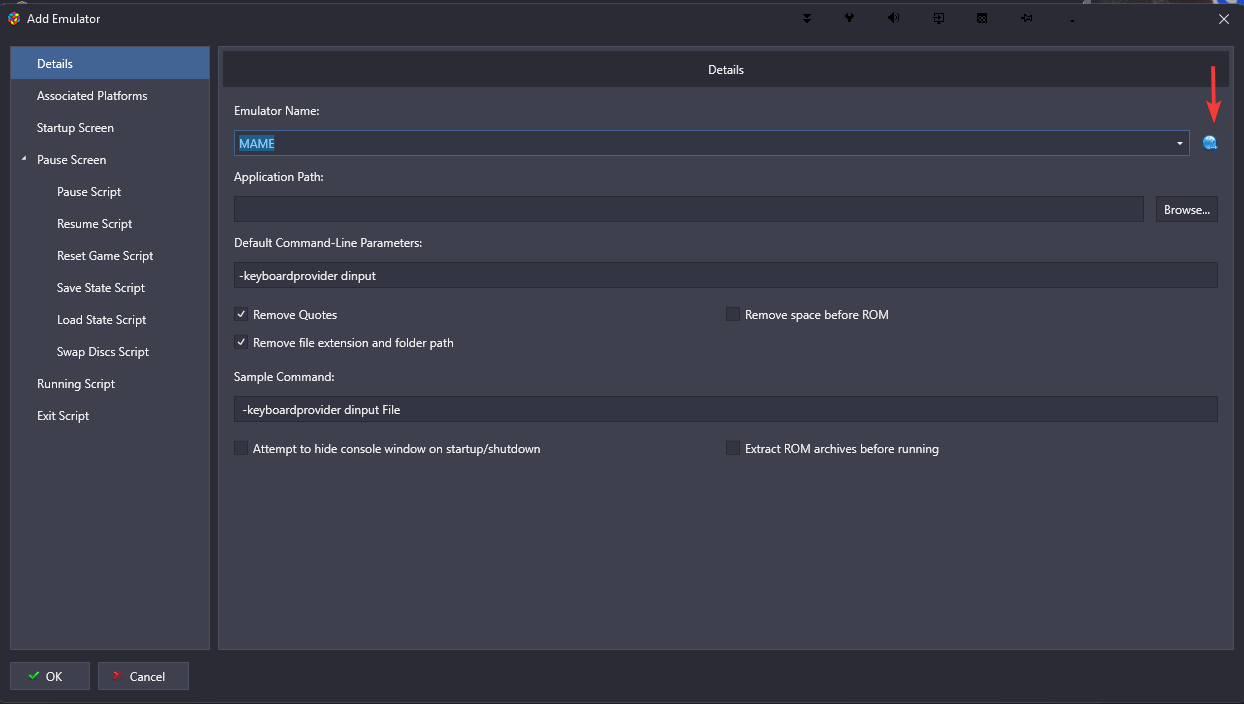Click the globe search icon beside Emulator Name
This screenshot has width=1244, height=704.
click(x=1210, y=143)
